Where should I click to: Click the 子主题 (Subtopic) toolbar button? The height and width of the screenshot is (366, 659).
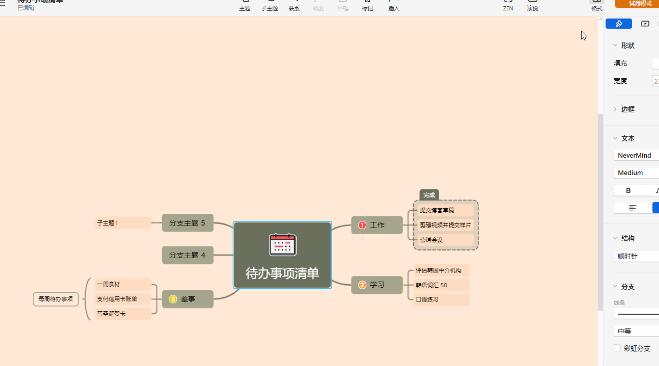tap(269, 5)
